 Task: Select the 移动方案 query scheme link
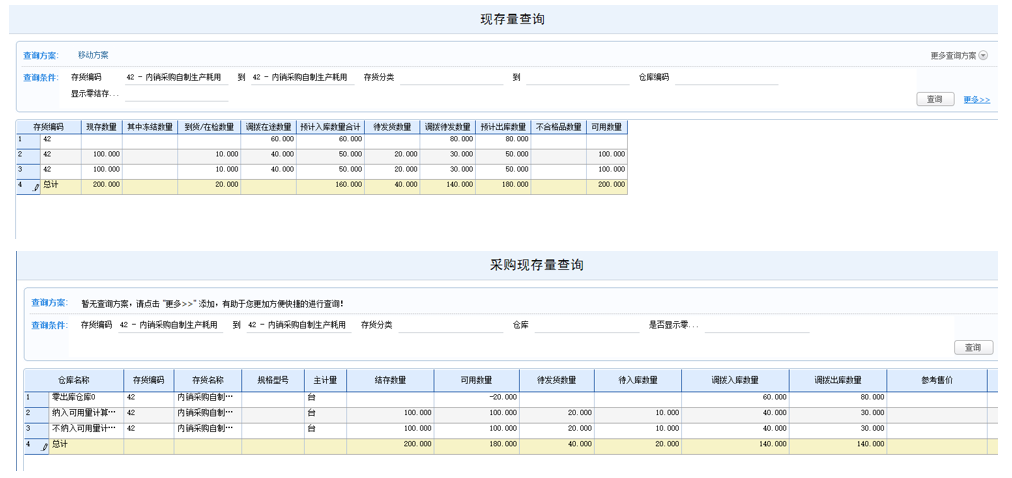pyautogui.click(x=93, y=55)
